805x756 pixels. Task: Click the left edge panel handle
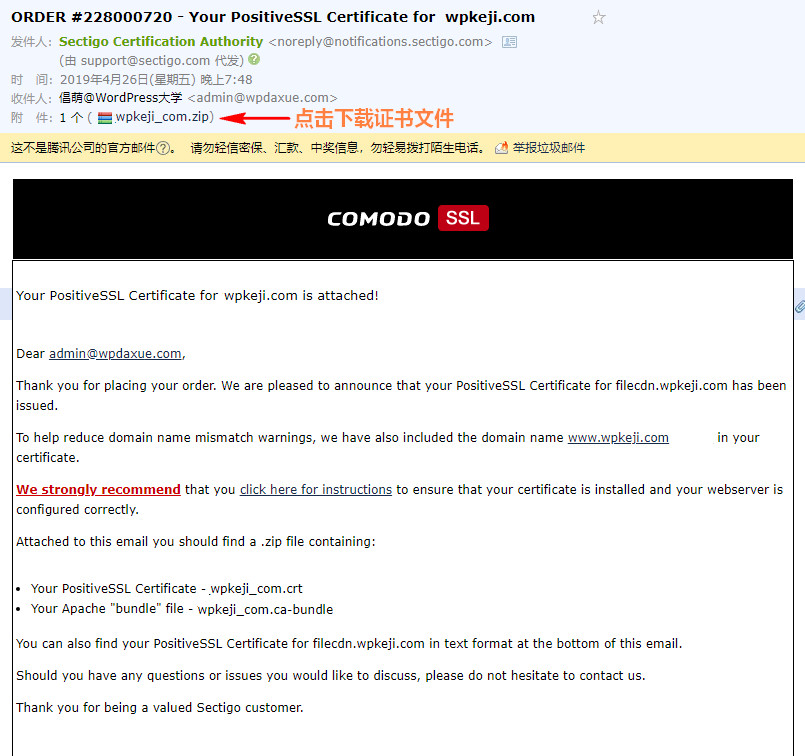pyautogui.click(x=5, y=304)
